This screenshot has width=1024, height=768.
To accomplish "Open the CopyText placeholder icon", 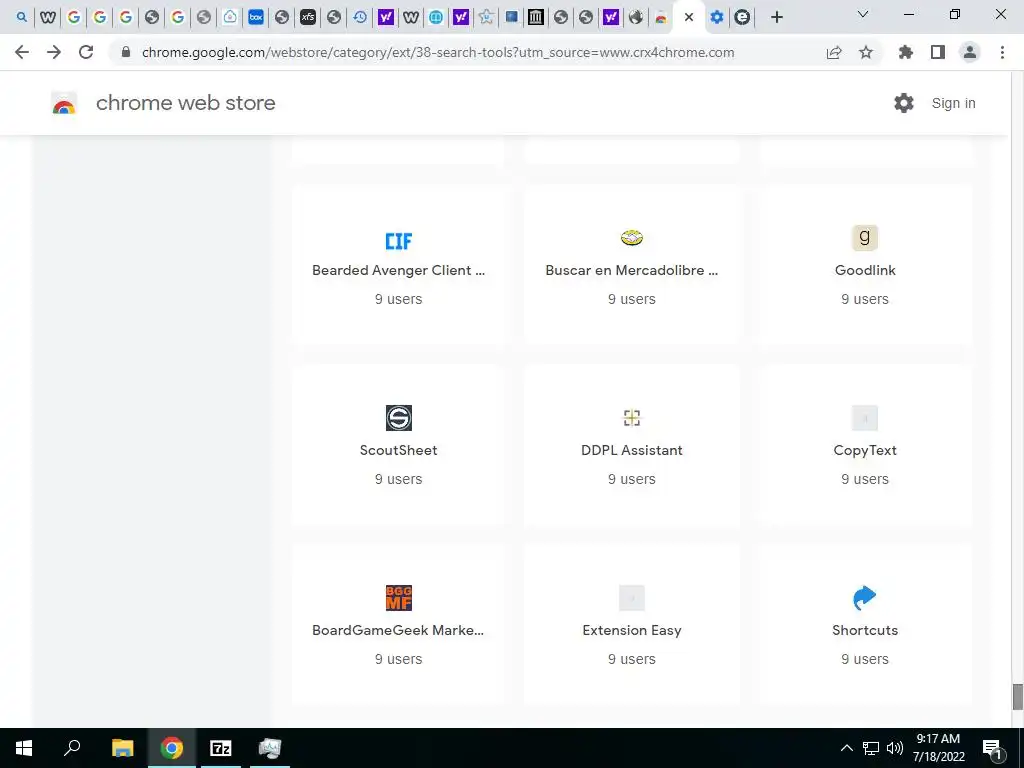I will 865,418.
